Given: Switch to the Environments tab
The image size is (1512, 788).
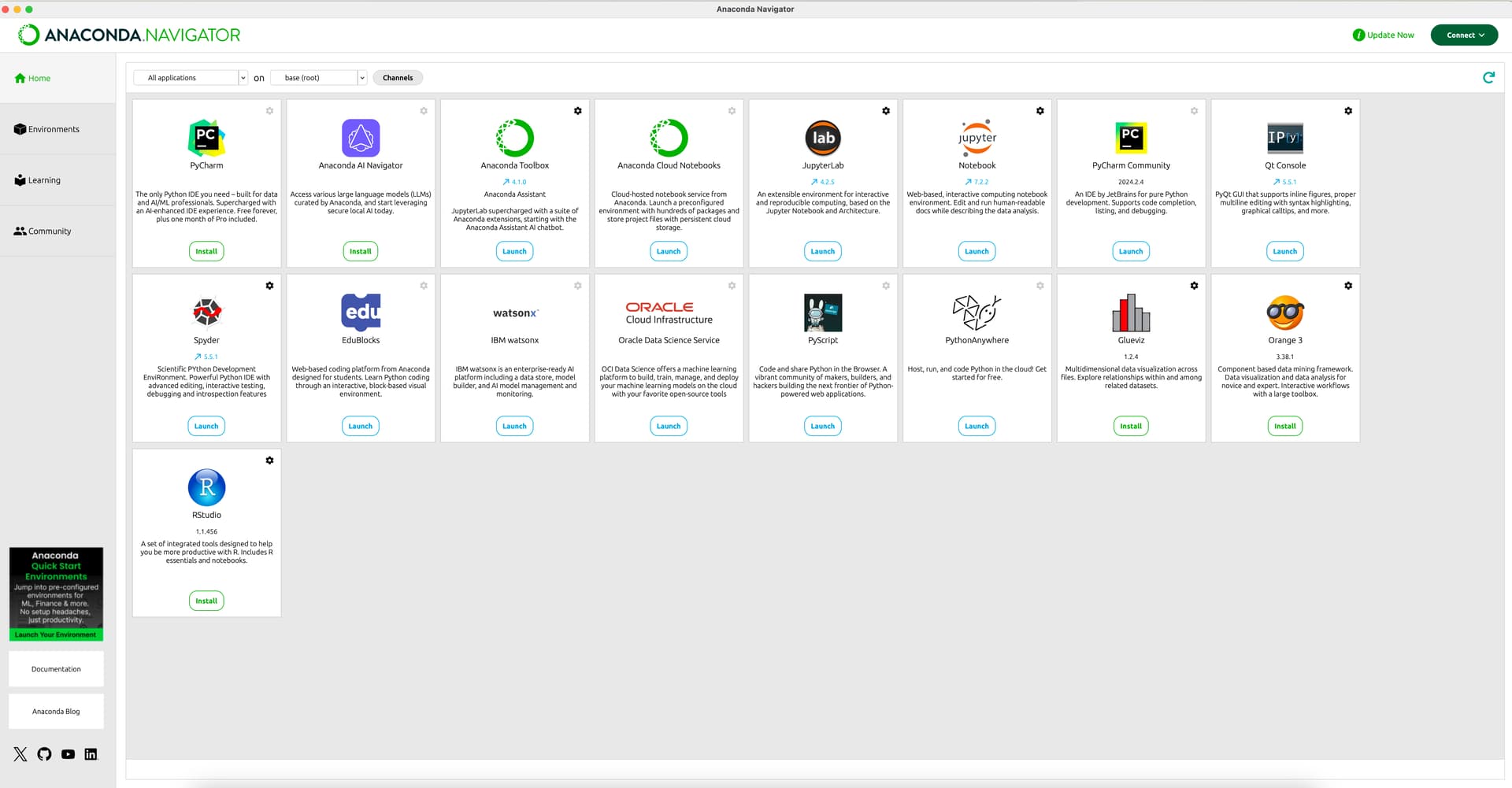Looking at the screenshot, I should point(57,129).
